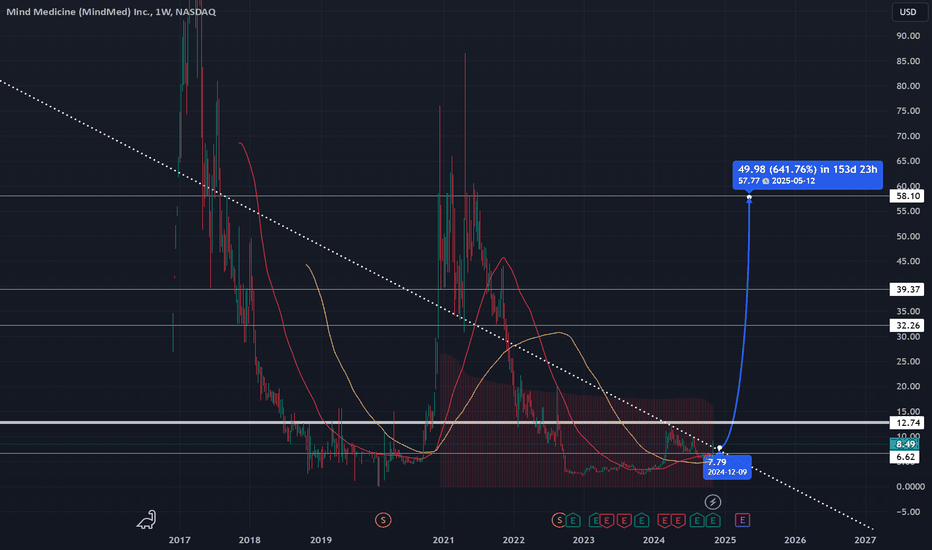
Task: Click the 25.00 value on price axis
Action: tap(908, 362)
